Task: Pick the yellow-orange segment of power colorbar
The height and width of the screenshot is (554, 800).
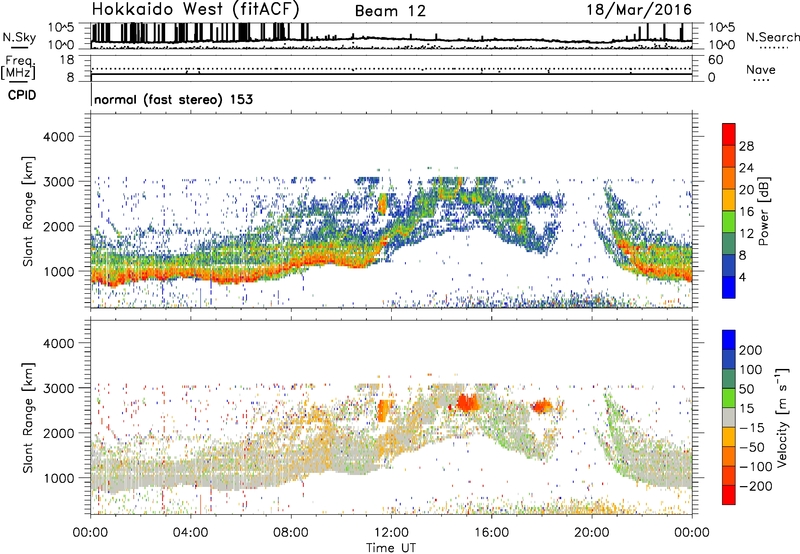Action: pyautogui.click(x=729, y=200)
